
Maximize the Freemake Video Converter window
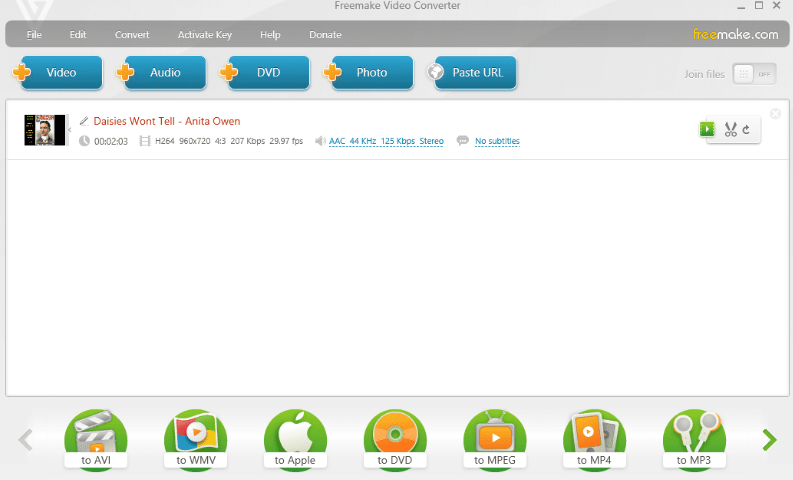(x=759, y=5)
